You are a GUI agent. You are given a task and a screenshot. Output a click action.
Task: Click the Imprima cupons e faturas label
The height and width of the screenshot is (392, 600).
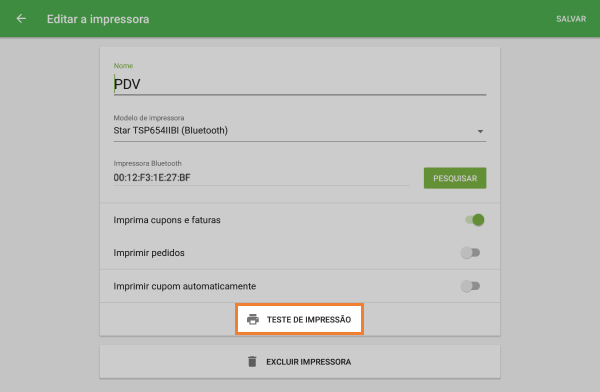click(167, 220)
